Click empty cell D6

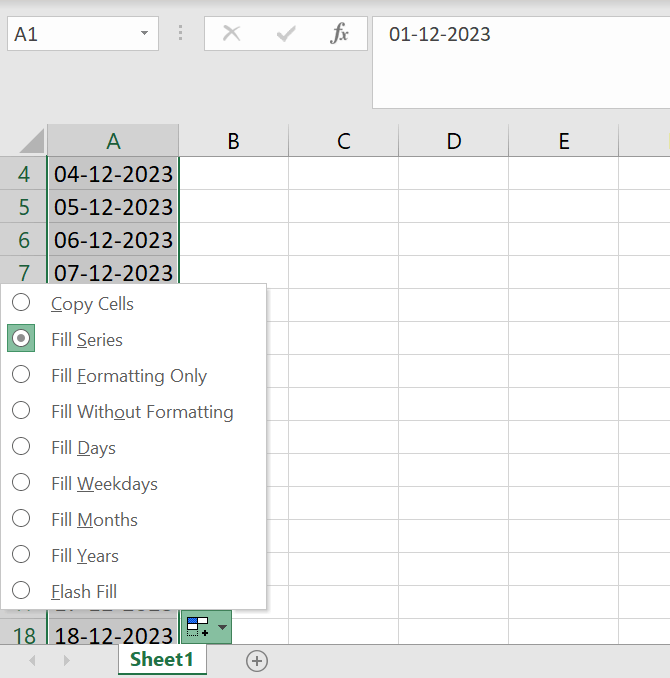(453, 239)
